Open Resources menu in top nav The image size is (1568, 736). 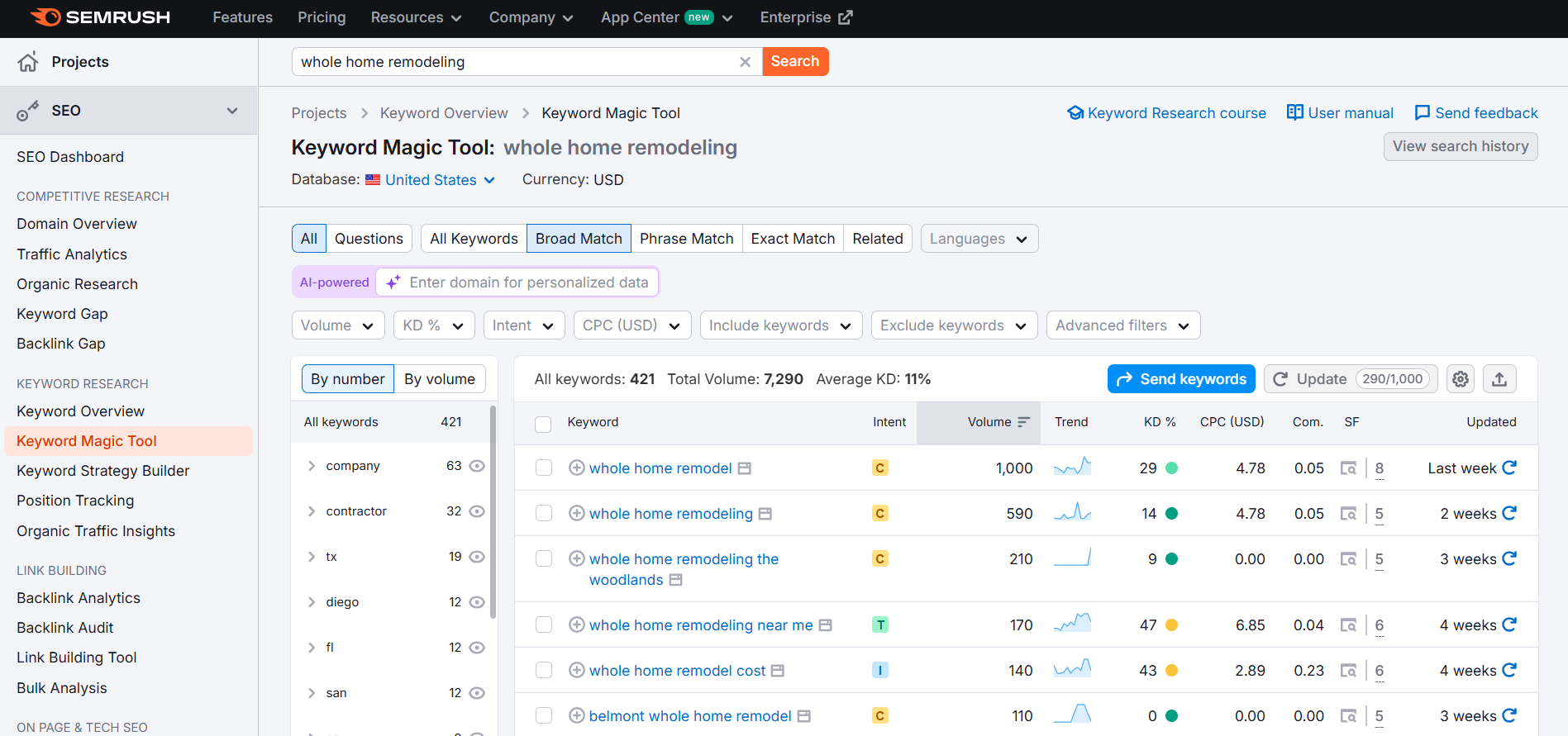pos(416,17)
